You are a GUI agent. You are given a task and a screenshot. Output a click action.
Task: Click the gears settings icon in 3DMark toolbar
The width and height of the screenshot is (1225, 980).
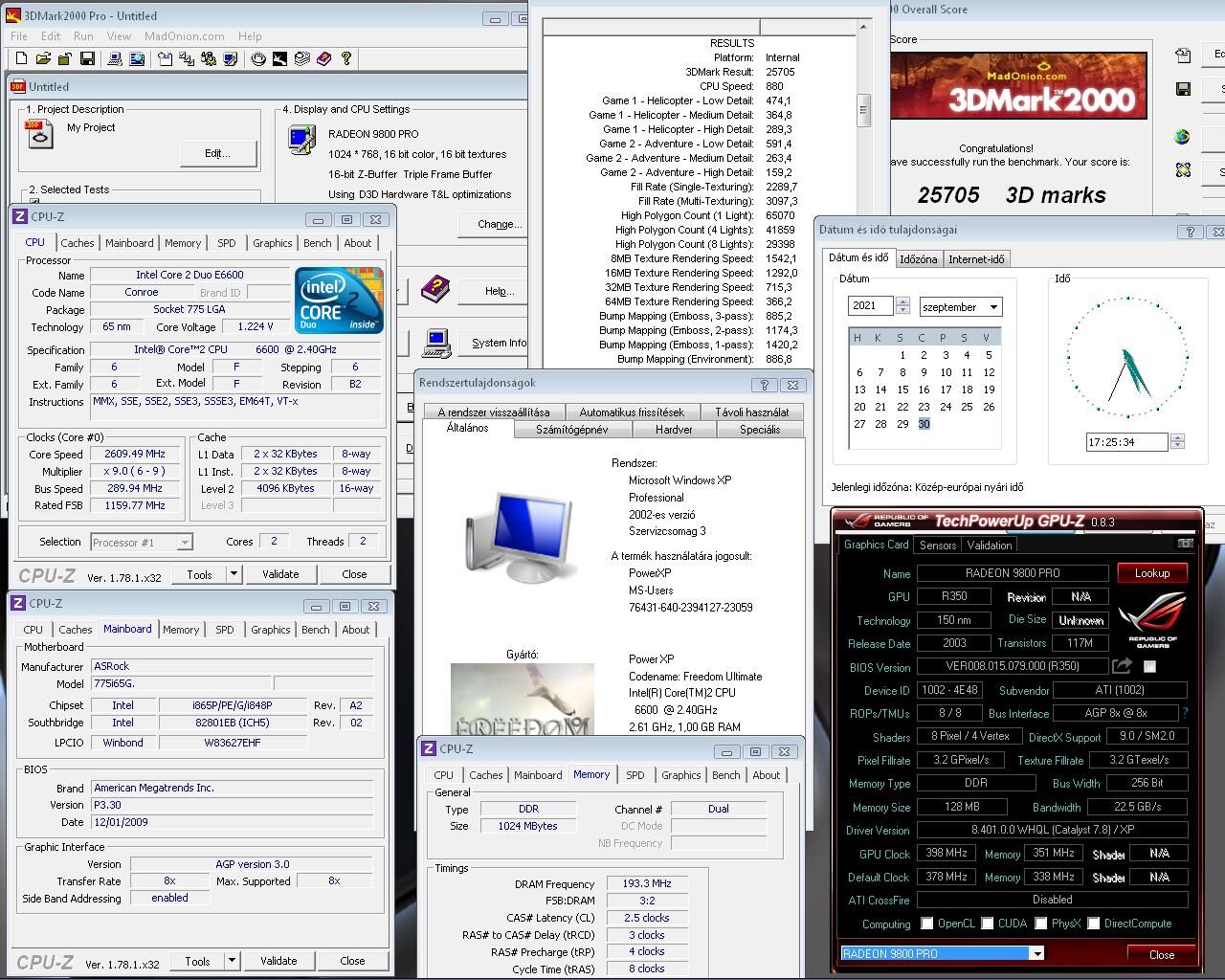tap(209, 58)
